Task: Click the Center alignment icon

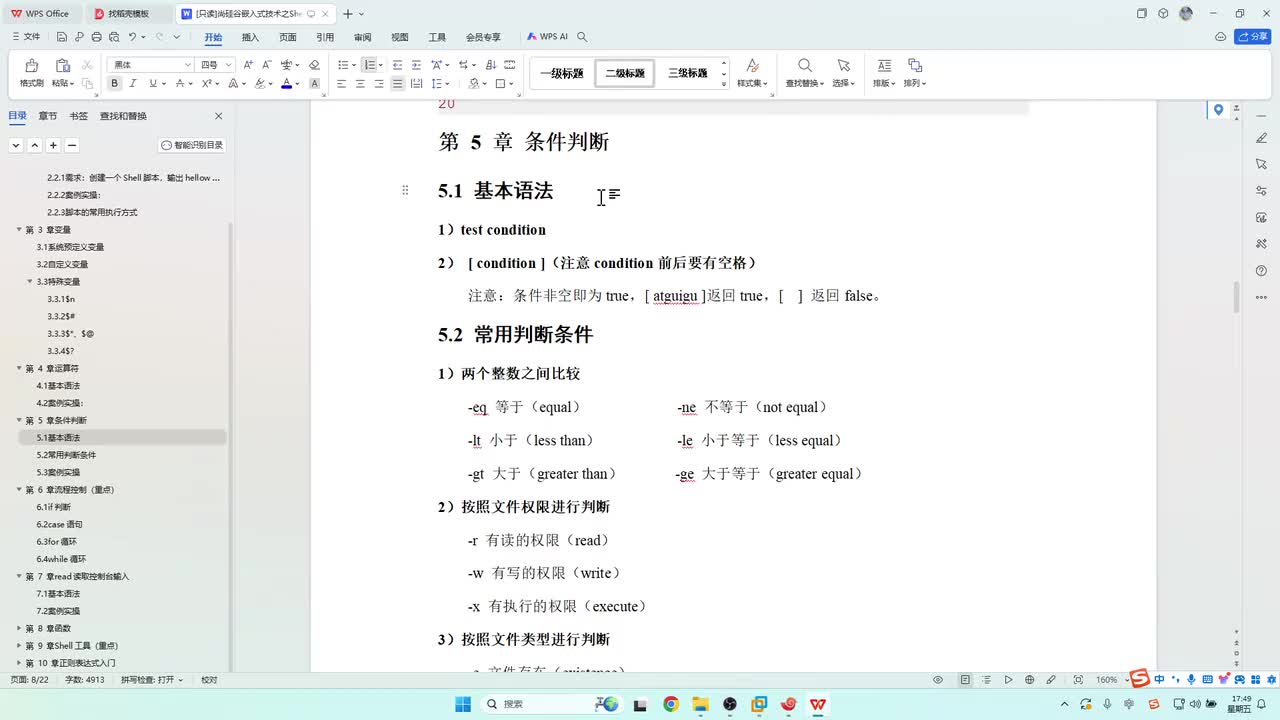Action: [x=360, y=84]
